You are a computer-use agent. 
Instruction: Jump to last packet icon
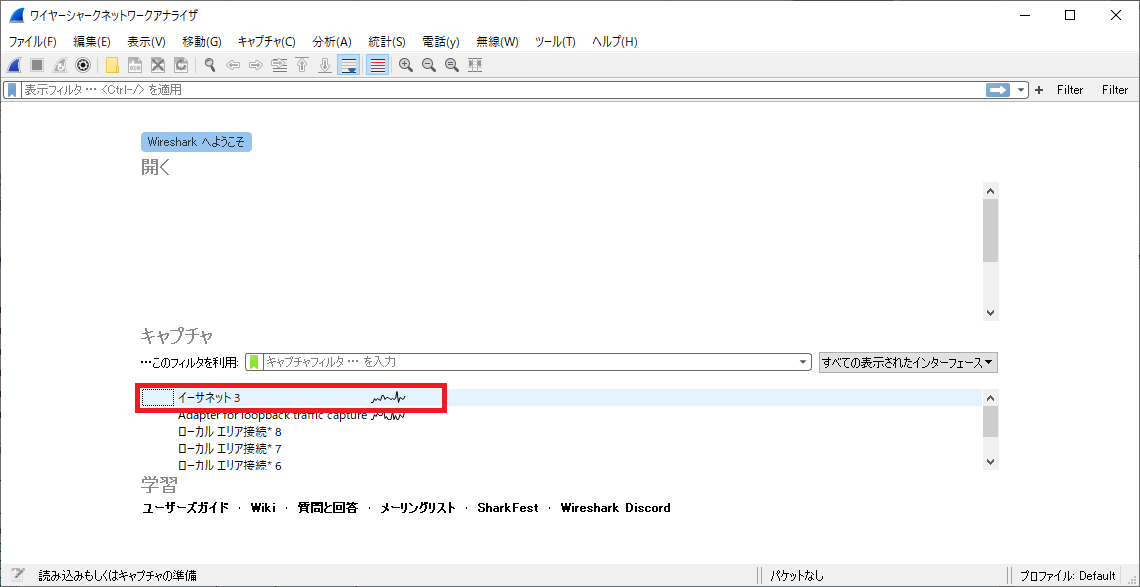point(325,65)
